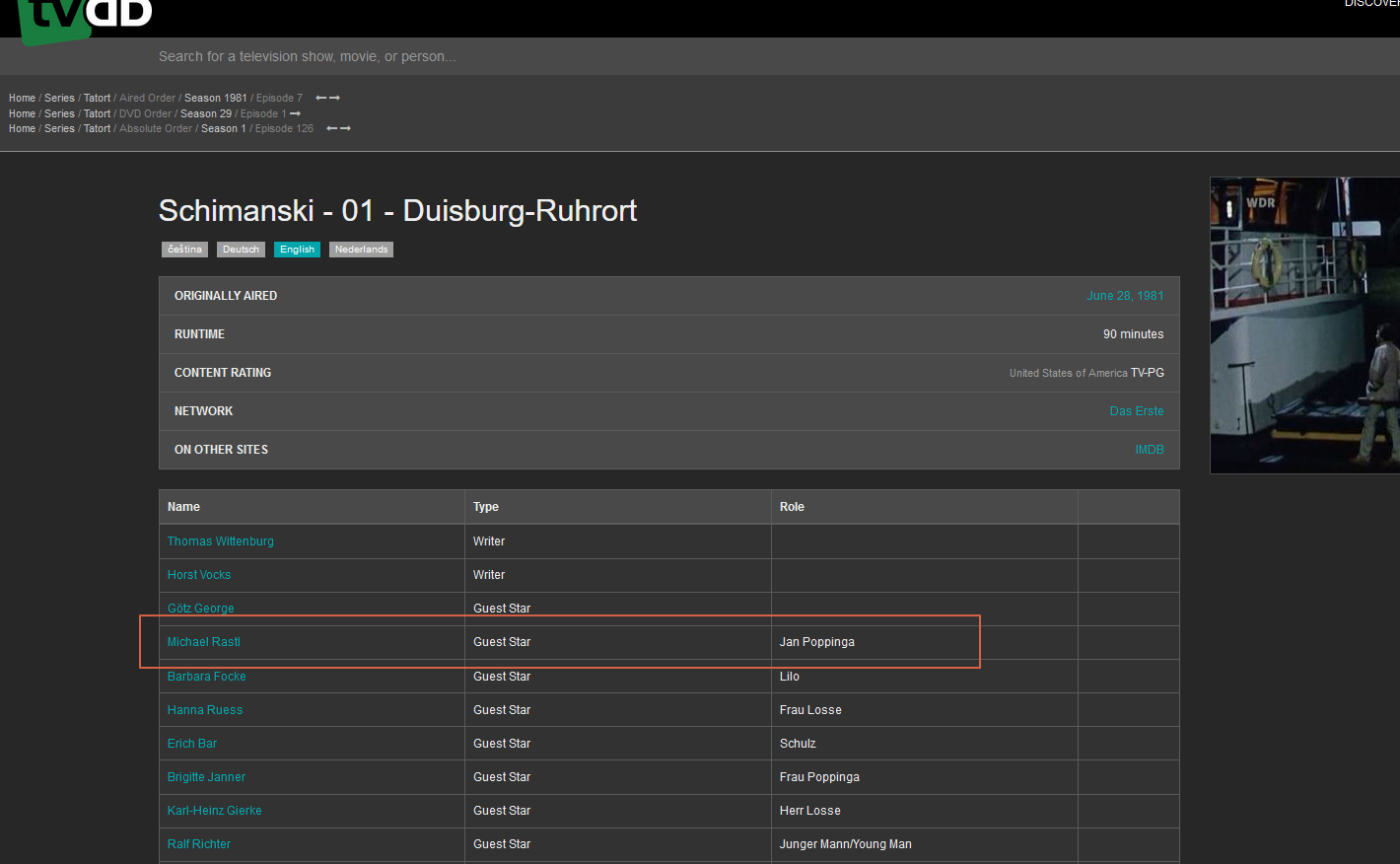Click the episode thumbnail image
Screen dimensions: 1400x864
pyautogui.click(x=1304, y=325)
